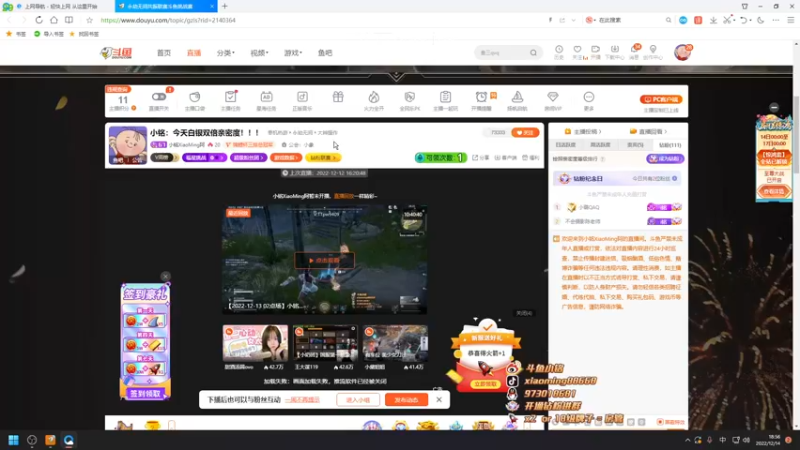This screenshot has height=450, width=800.
Task: Open the followed heart icon
Action: tap(578, 52)
